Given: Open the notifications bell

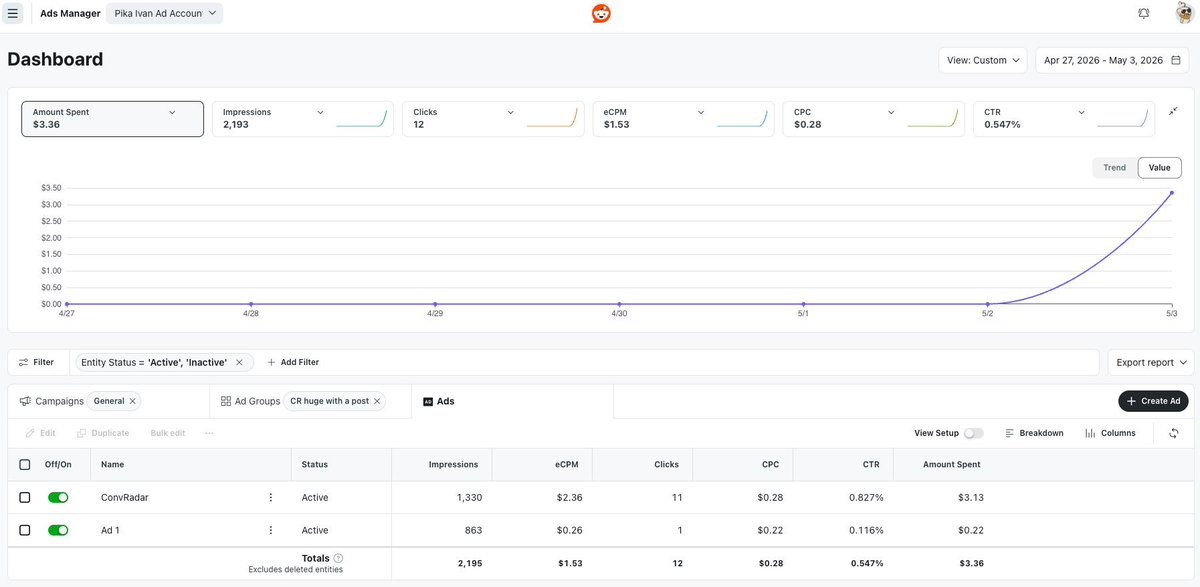Looking at the screenshot, I should (x=1143, y=13).
